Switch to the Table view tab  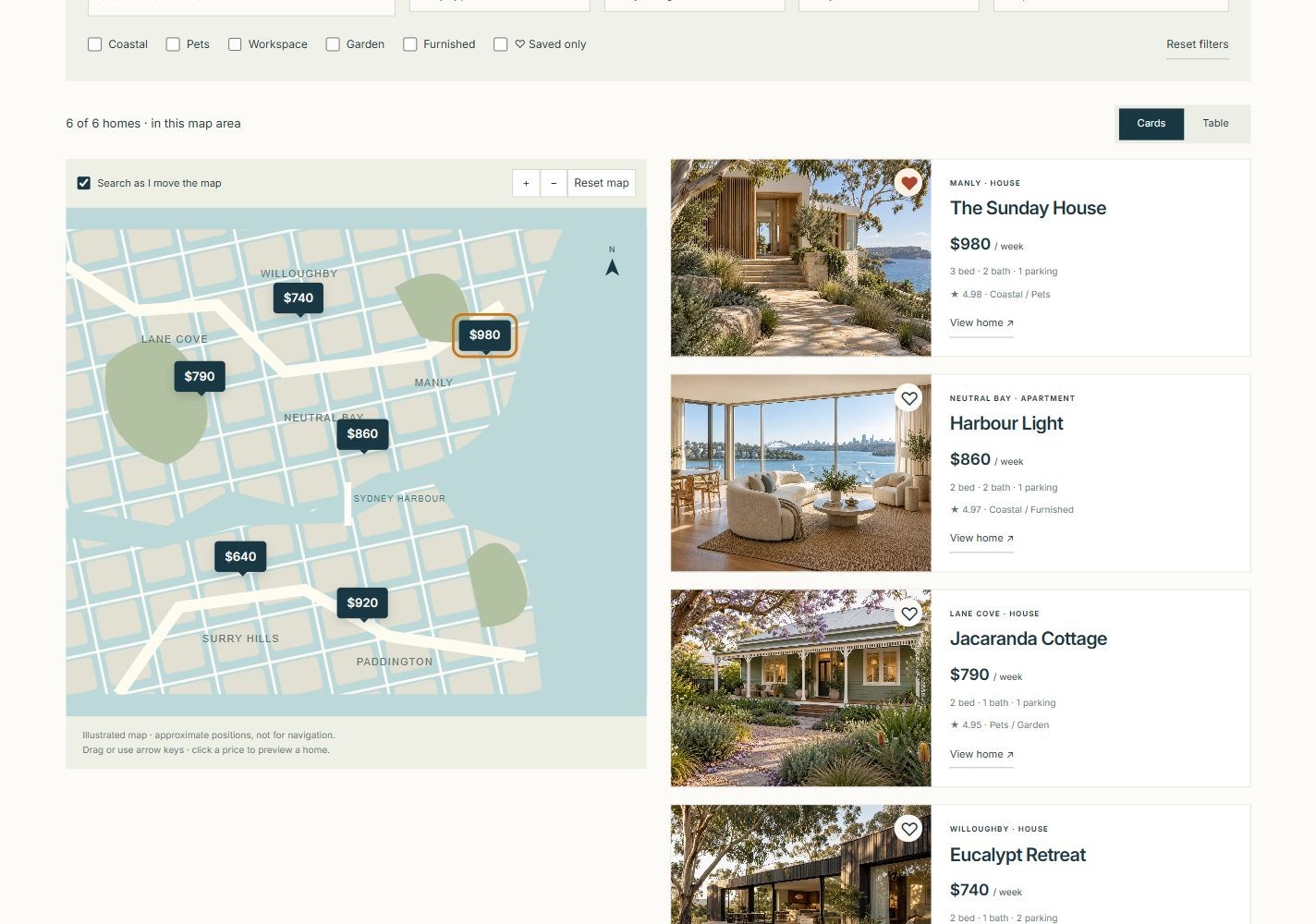[1215, 123]
